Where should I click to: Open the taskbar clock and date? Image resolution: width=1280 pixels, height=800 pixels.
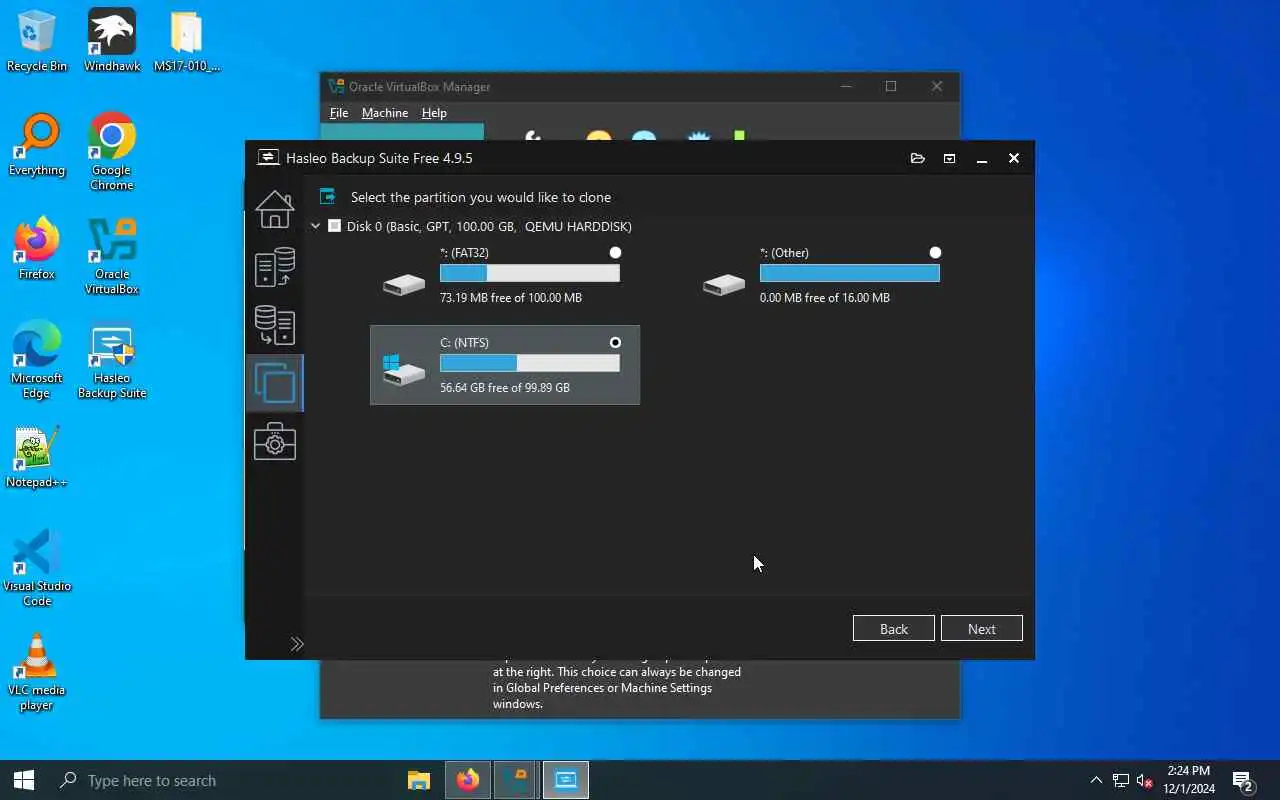[1189, 780]
